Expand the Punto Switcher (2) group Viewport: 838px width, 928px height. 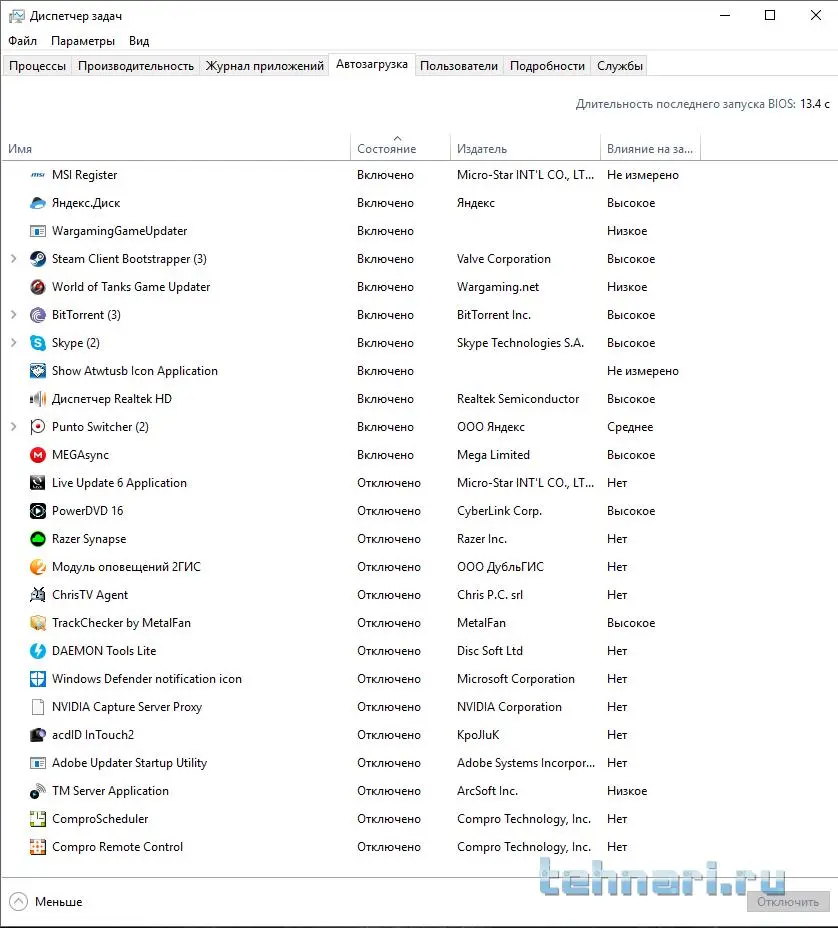[x=14, y=427]
